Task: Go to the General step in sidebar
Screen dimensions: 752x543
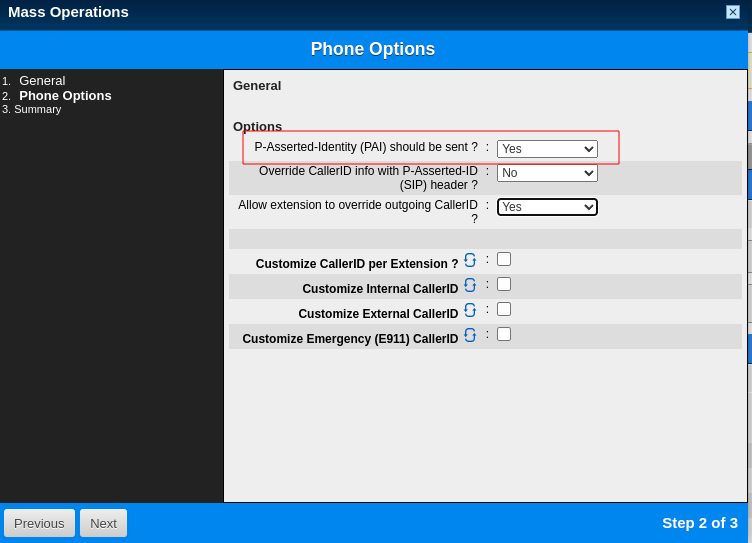Action: (x=42, y=81)
